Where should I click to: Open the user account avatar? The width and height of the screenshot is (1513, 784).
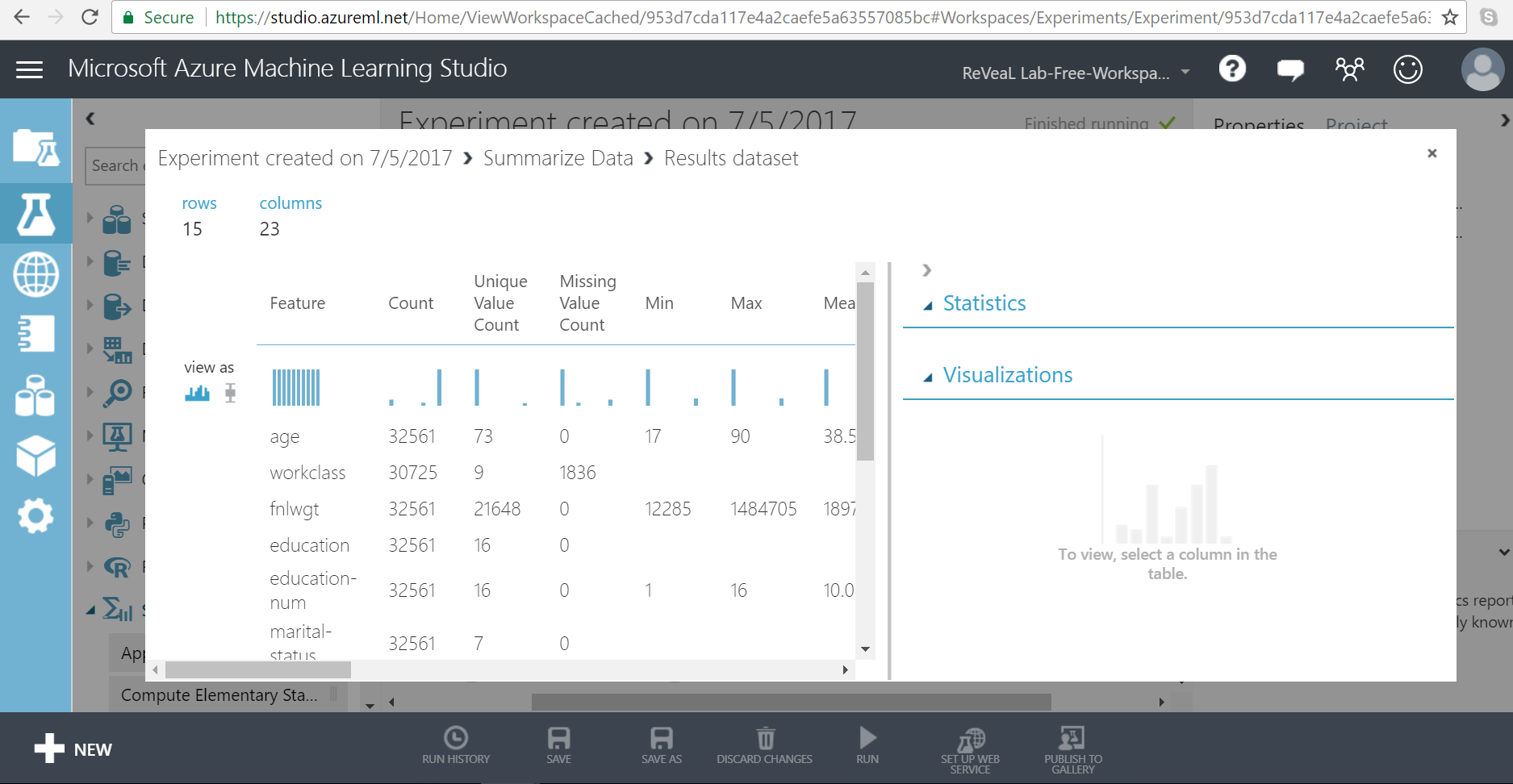click(1482, 69)
